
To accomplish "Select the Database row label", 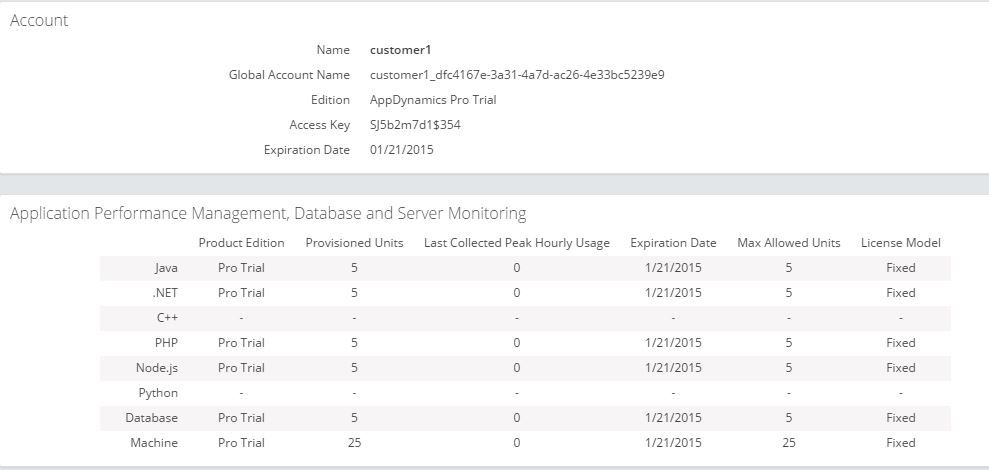I will (151, 418).
